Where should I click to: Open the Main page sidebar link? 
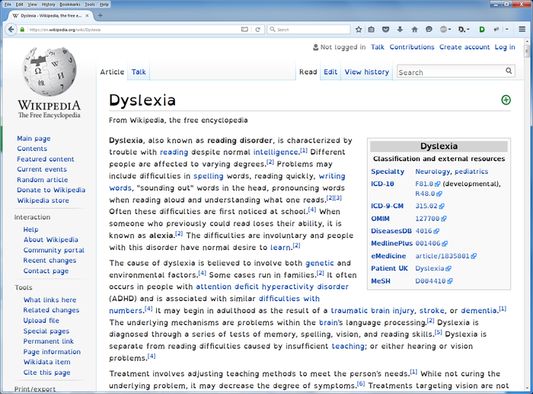tap(34, 139)
